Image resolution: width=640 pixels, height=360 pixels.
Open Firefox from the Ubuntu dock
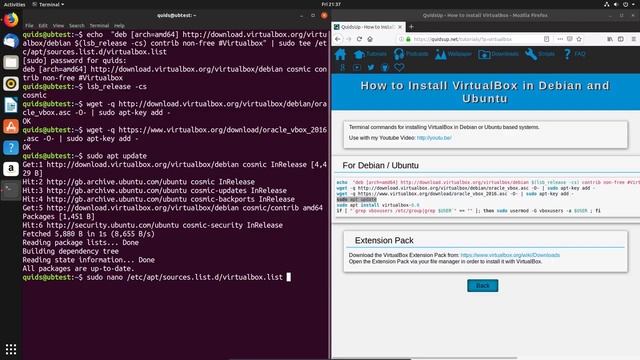coord(11,20)
